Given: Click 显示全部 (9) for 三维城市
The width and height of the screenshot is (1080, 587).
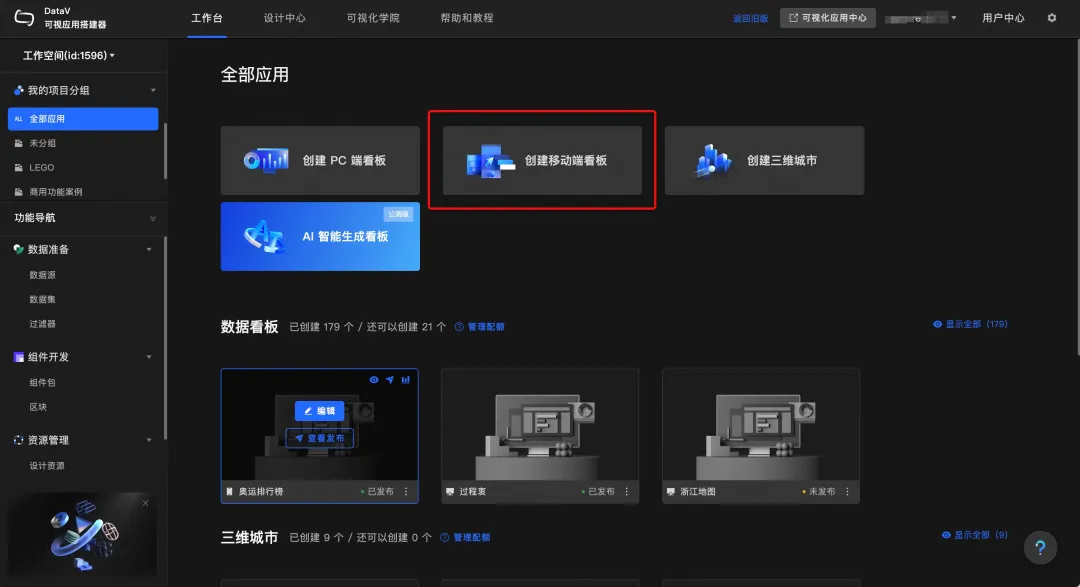Looking at the screenshot, I should [x=975, y=535].
